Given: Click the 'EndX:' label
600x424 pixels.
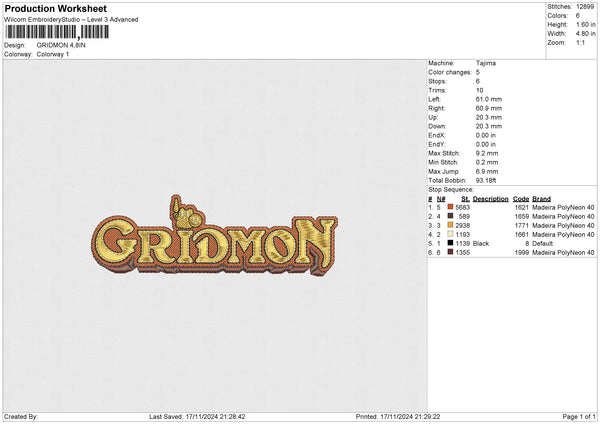Looking at the screenshot, I should (x=437, y=135).
